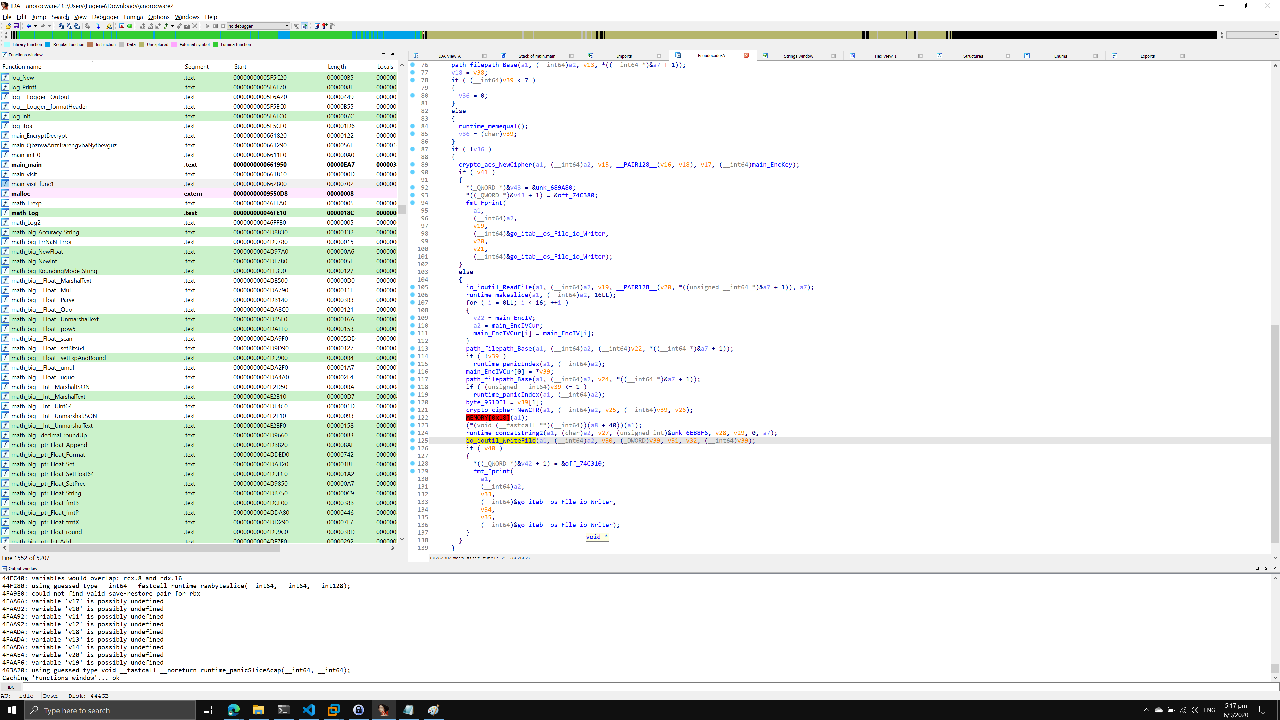Screen dimensions: 1280x720
Task: Click the underlined 'void *' link in pseudocode
Action: pyautogui.click(x=595, y=538)
